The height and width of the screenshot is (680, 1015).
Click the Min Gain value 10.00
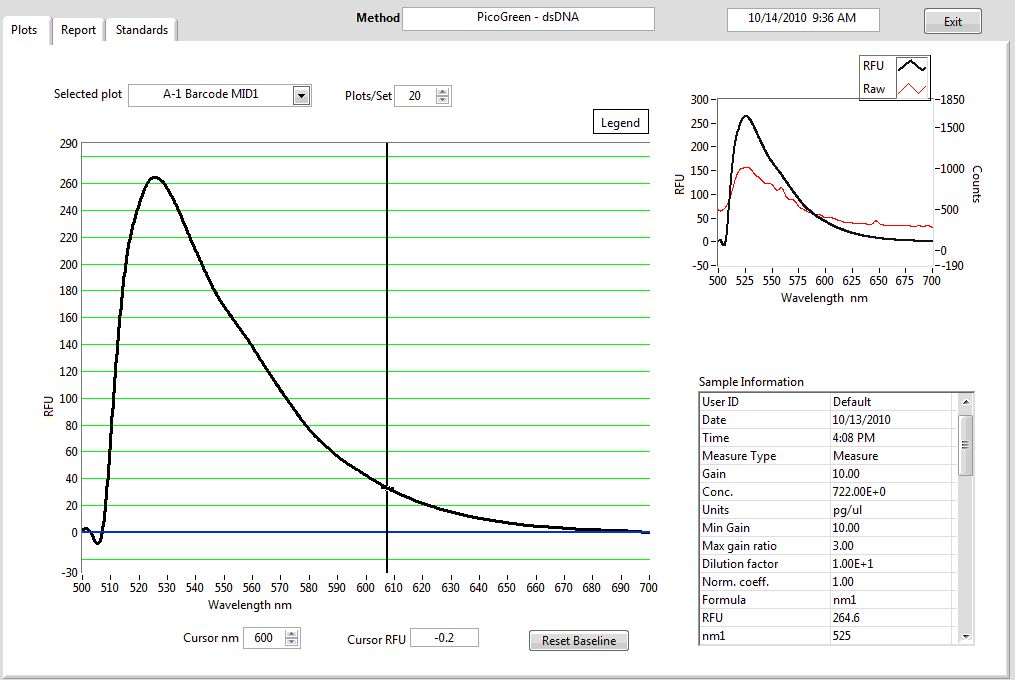click(846, 528)
